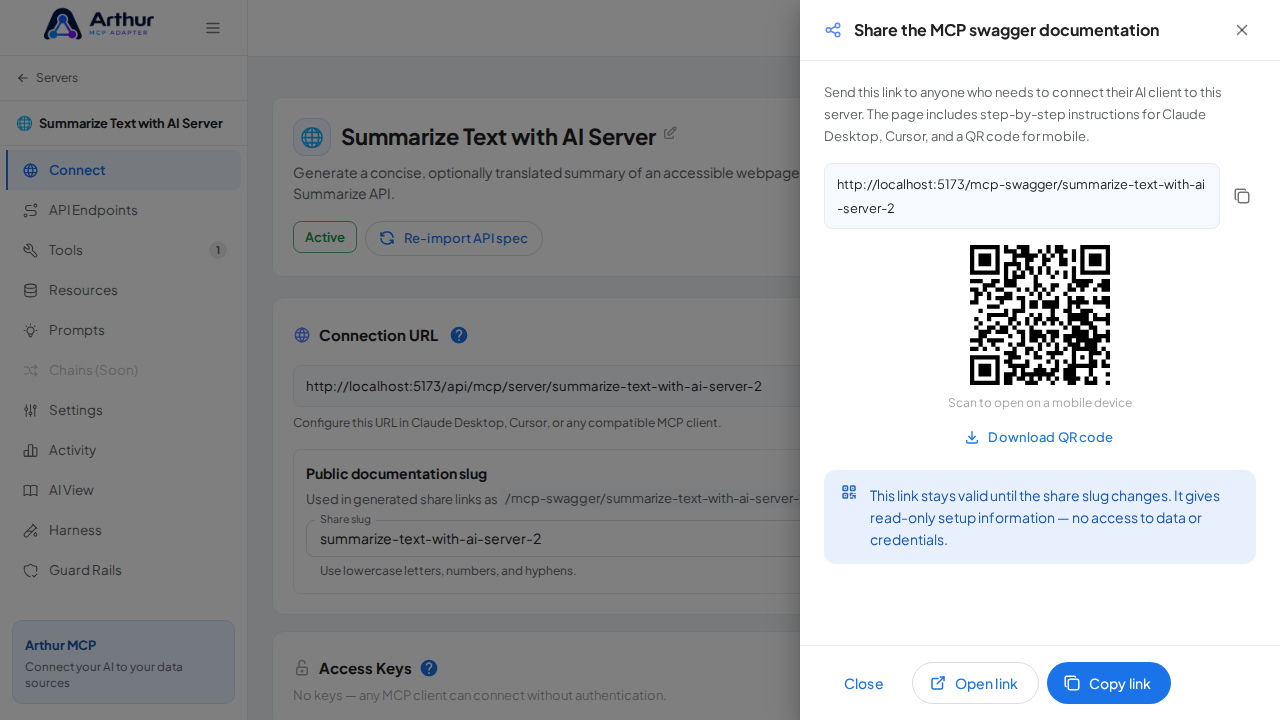Open Guard Rails in the sidebar
This screenshot has height=720, width=1280.
pos(123,570)
